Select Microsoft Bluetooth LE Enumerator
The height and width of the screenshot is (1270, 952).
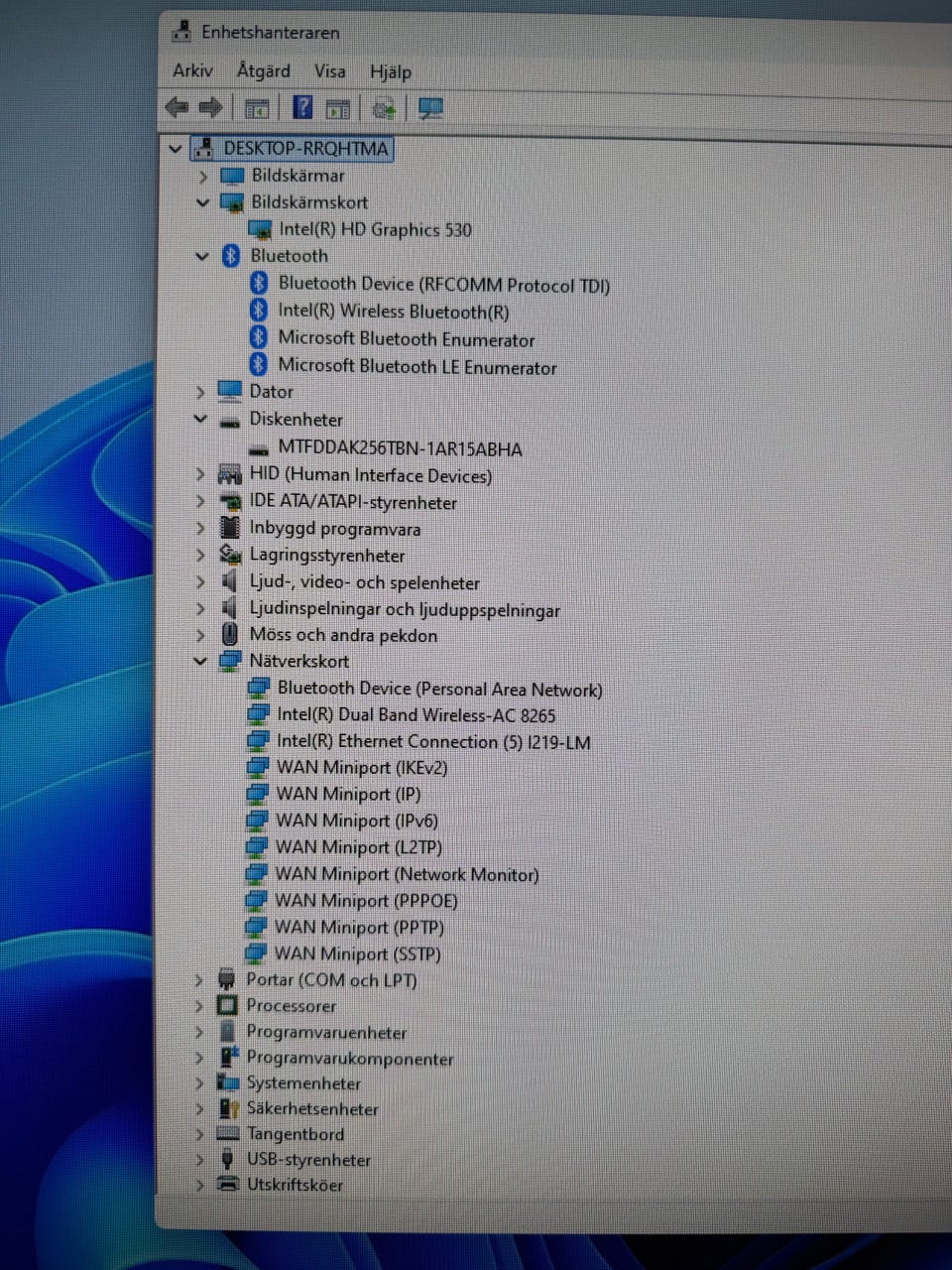pyautogui.click(x=417, y=366)
